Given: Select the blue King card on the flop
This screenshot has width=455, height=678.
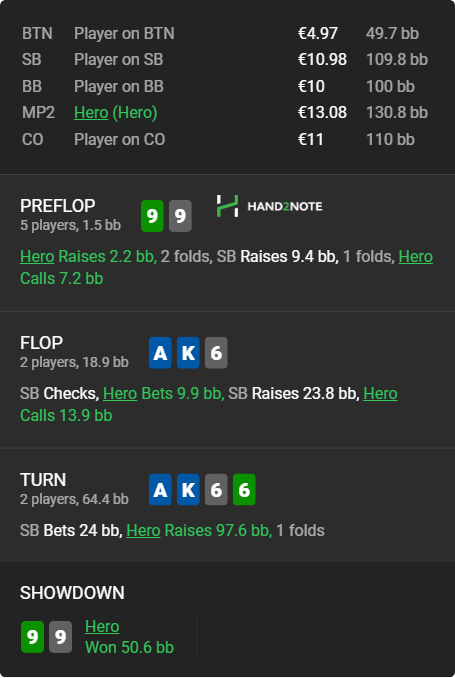Looking at the screenshot, I should tap(188, 353).
